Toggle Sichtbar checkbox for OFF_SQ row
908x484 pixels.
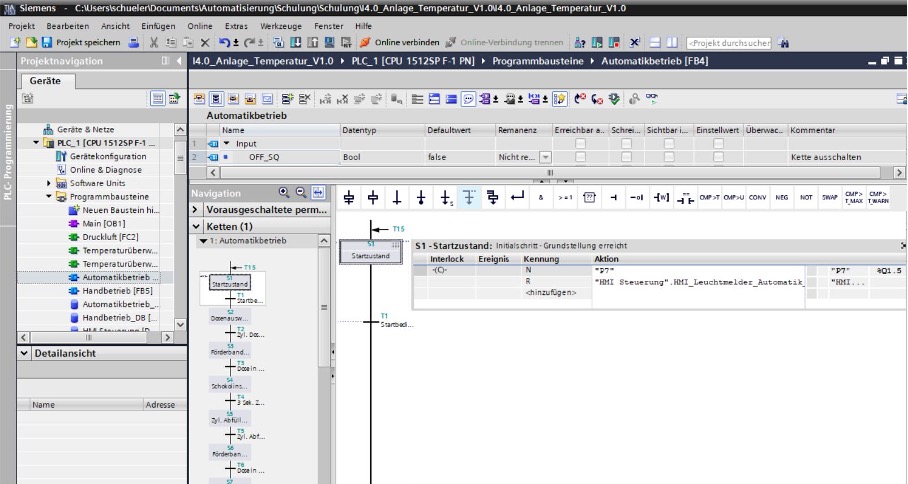[x=668, y=157]
